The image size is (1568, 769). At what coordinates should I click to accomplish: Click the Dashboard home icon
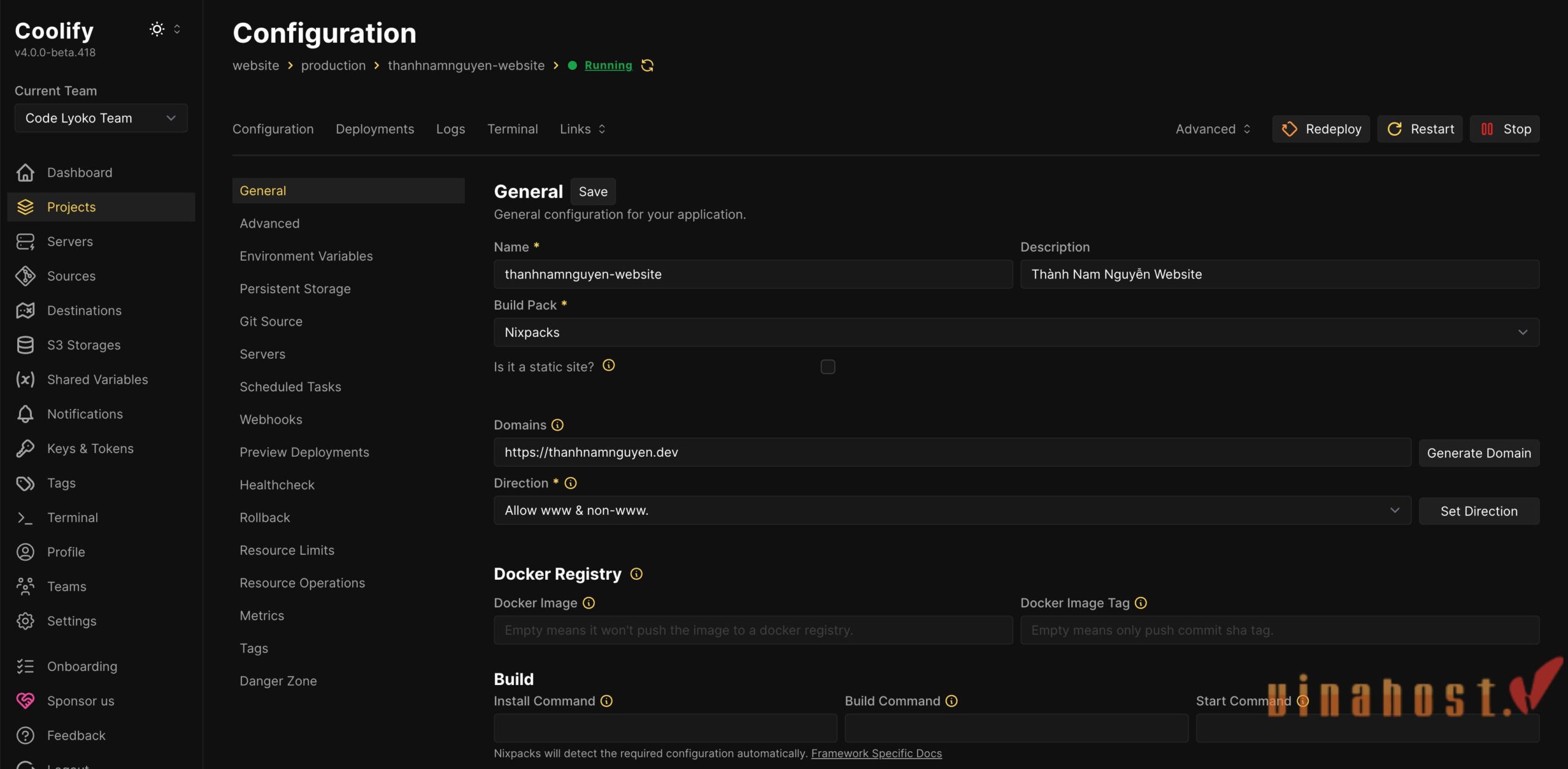point(25,173)
